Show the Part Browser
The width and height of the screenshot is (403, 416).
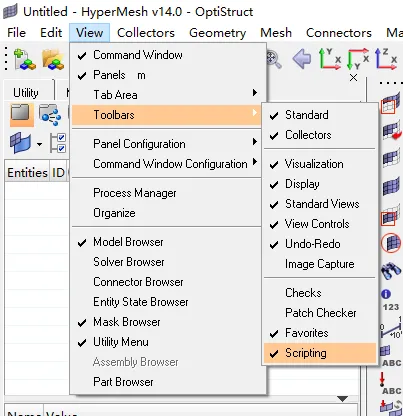[168, 382]
